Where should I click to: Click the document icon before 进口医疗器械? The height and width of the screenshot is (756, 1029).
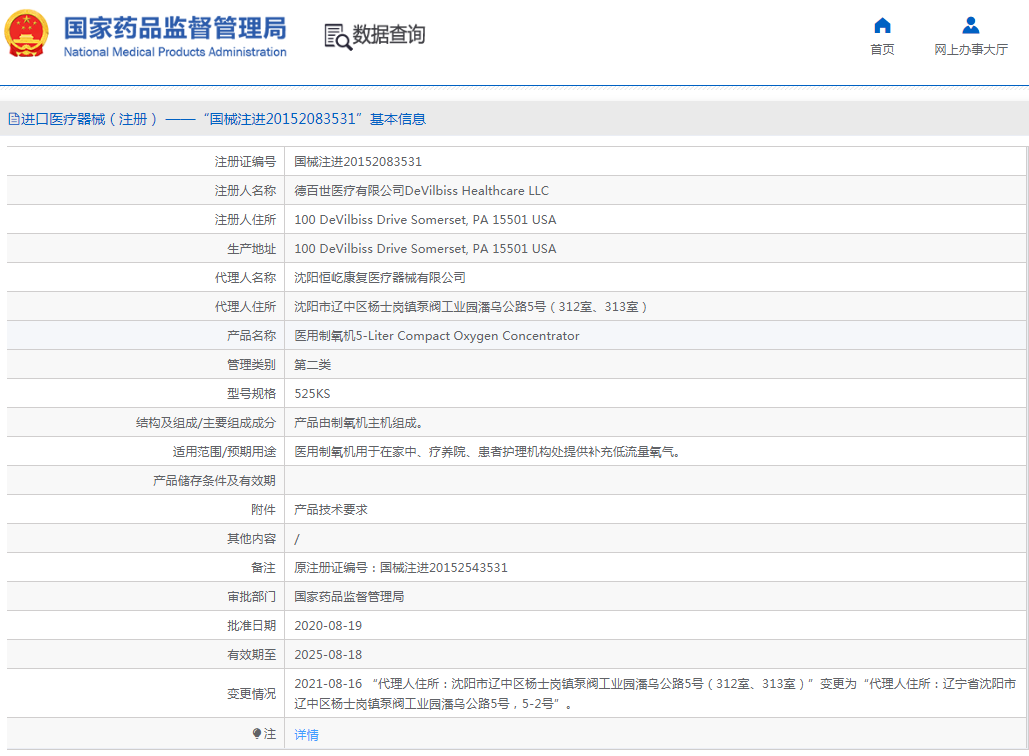coord(13,119)
